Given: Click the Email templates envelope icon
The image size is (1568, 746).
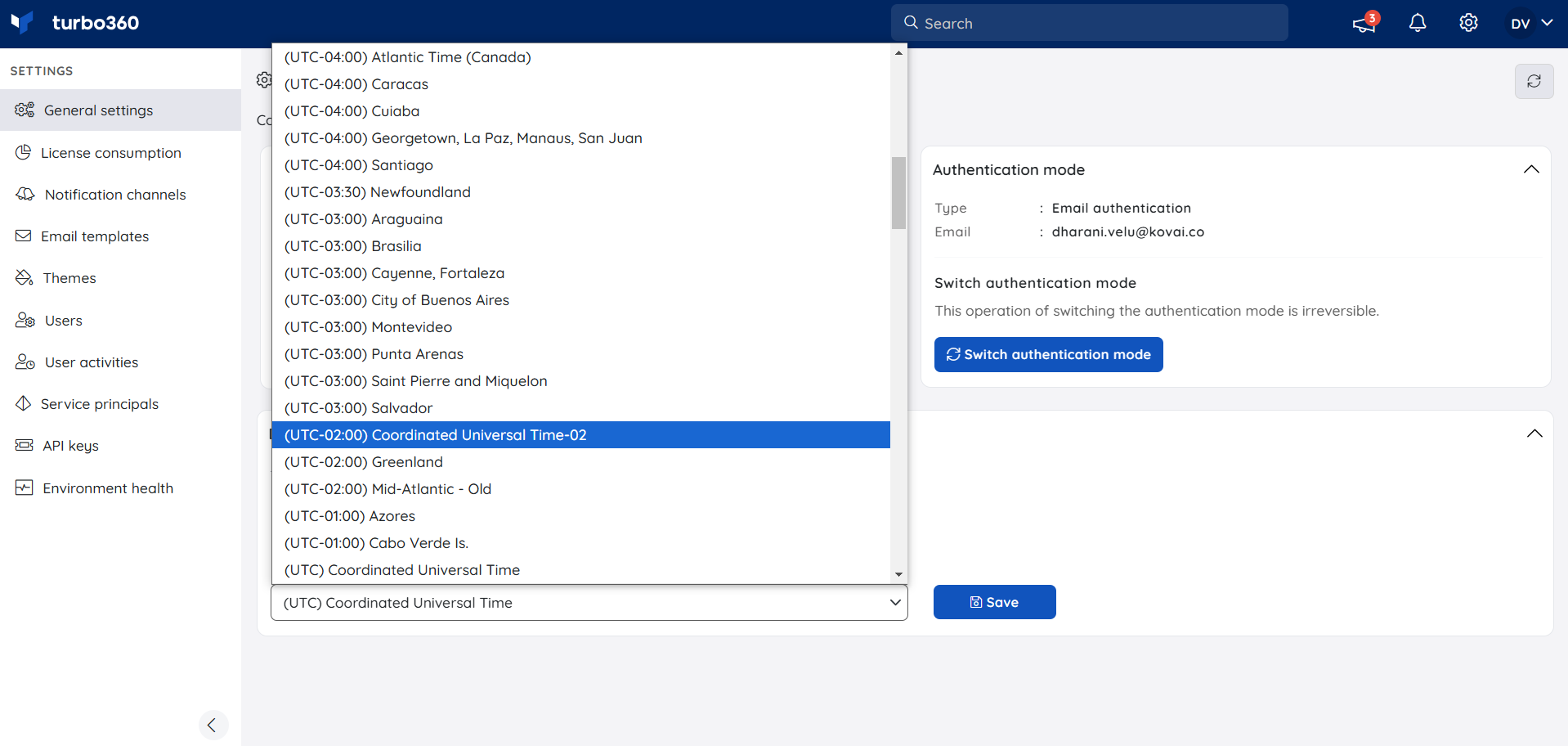Looking at the screenshot, I should (24, 236).
